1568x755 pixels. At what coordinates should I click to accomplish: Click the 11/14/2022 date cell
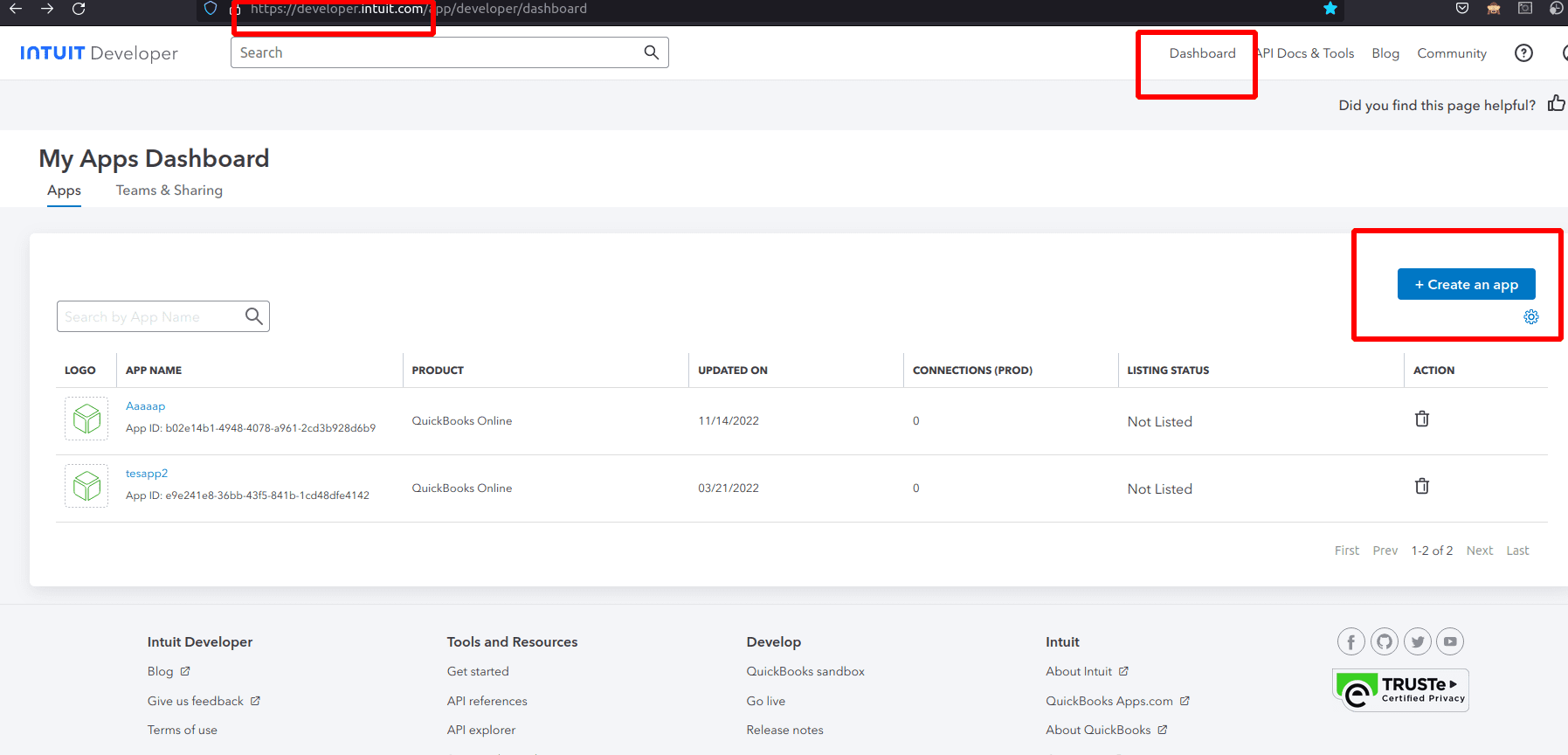pos(729,420)
